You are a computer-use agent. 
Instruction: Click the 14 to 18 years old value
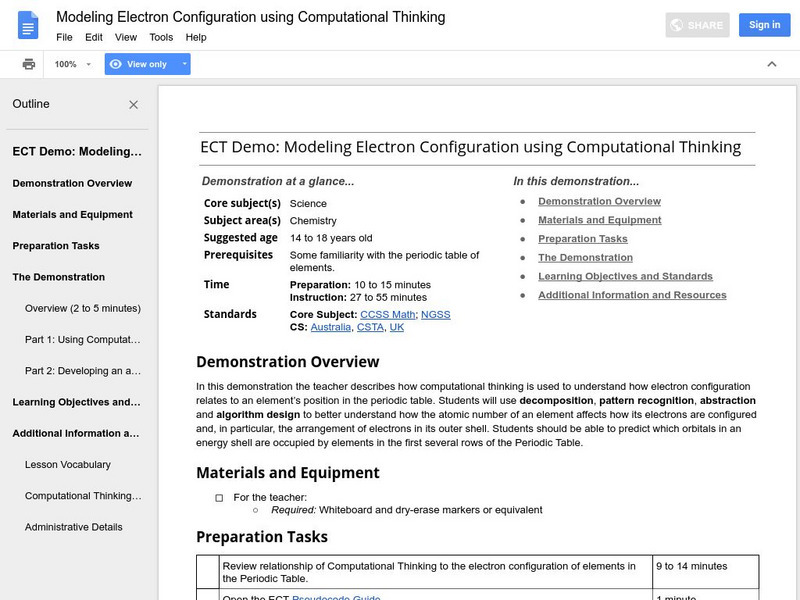click(331, 238)
